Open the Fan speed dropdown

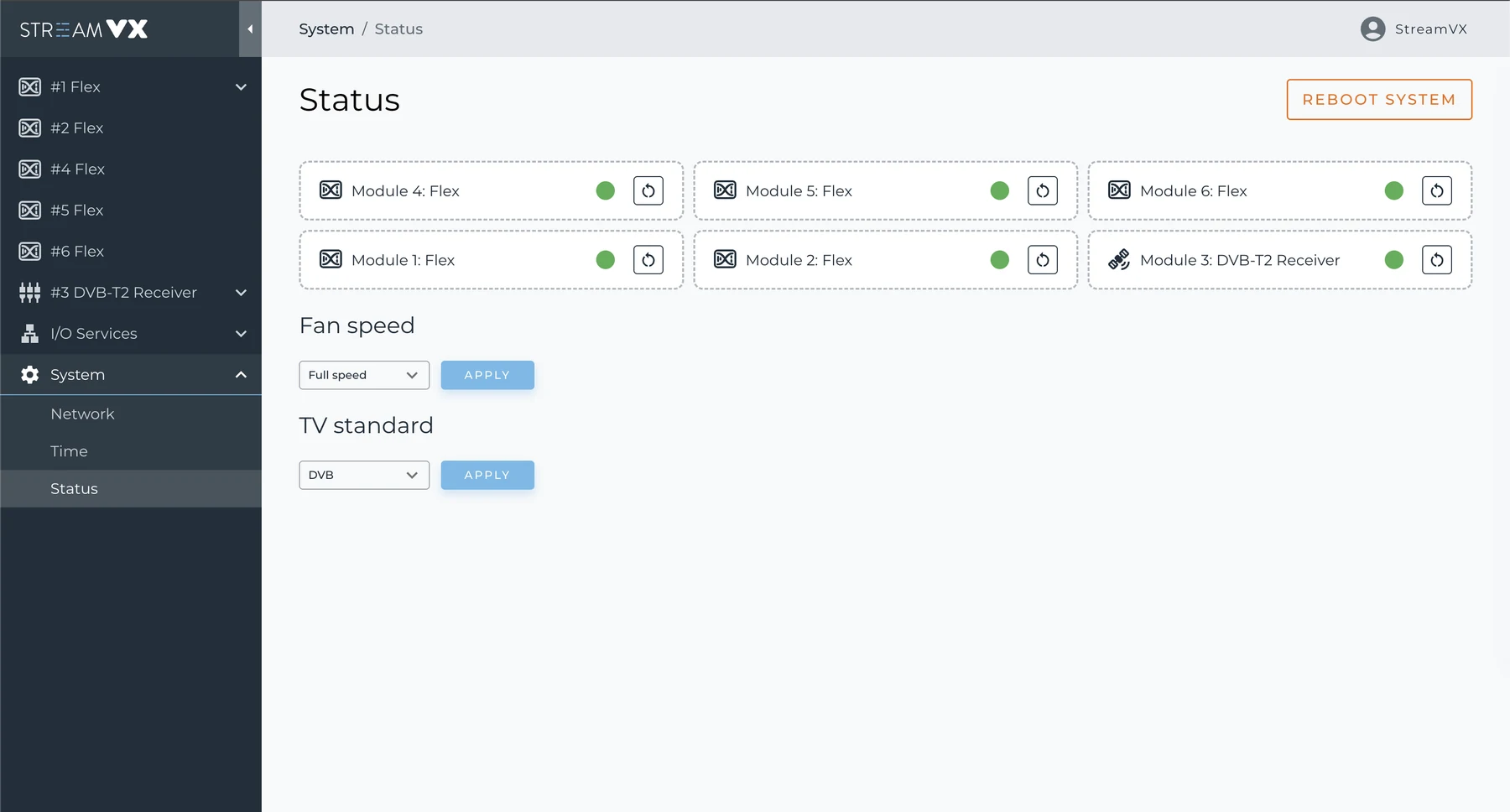point(364,375)
